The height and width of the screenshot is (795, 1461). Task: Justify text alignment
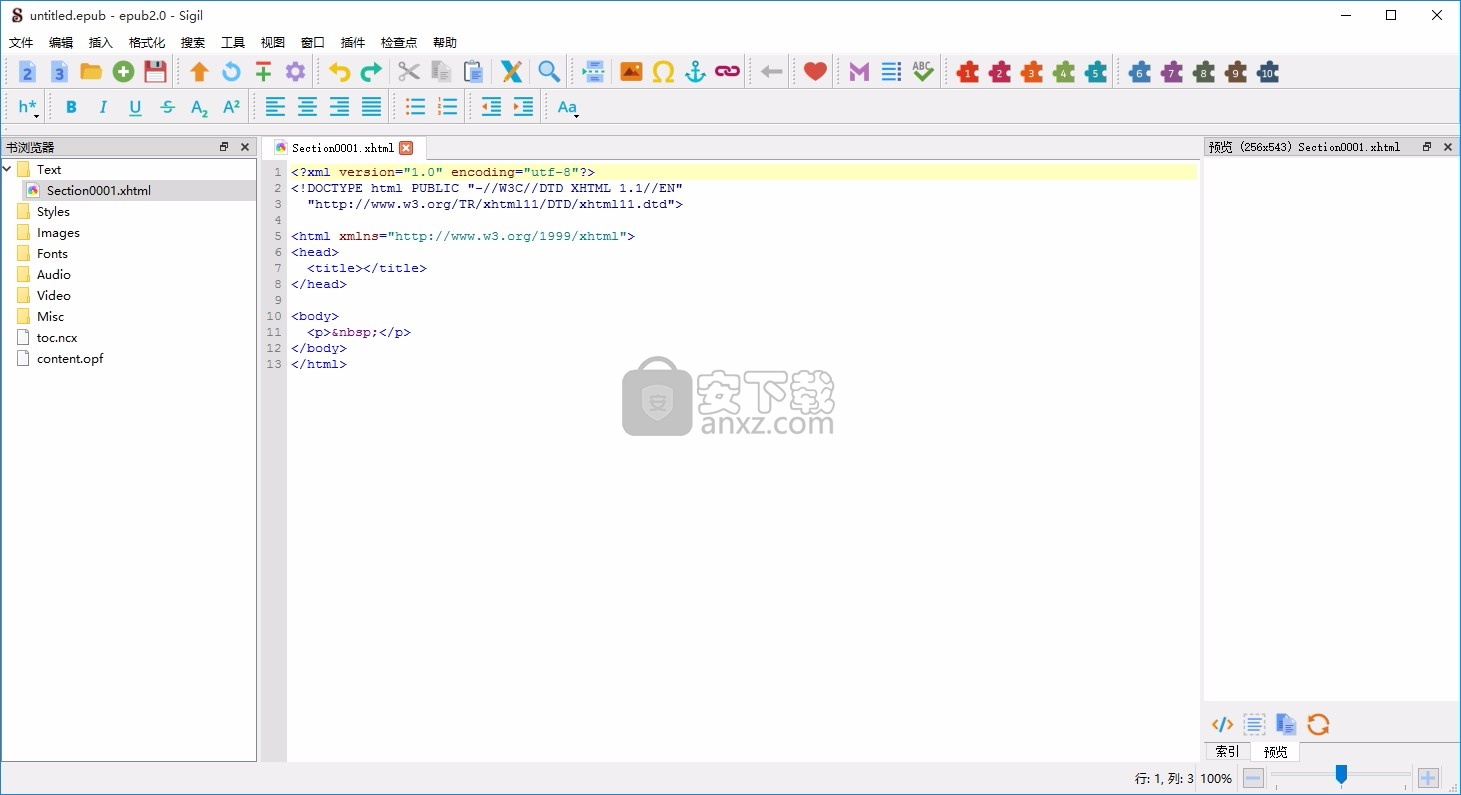[x=371, y=107]
